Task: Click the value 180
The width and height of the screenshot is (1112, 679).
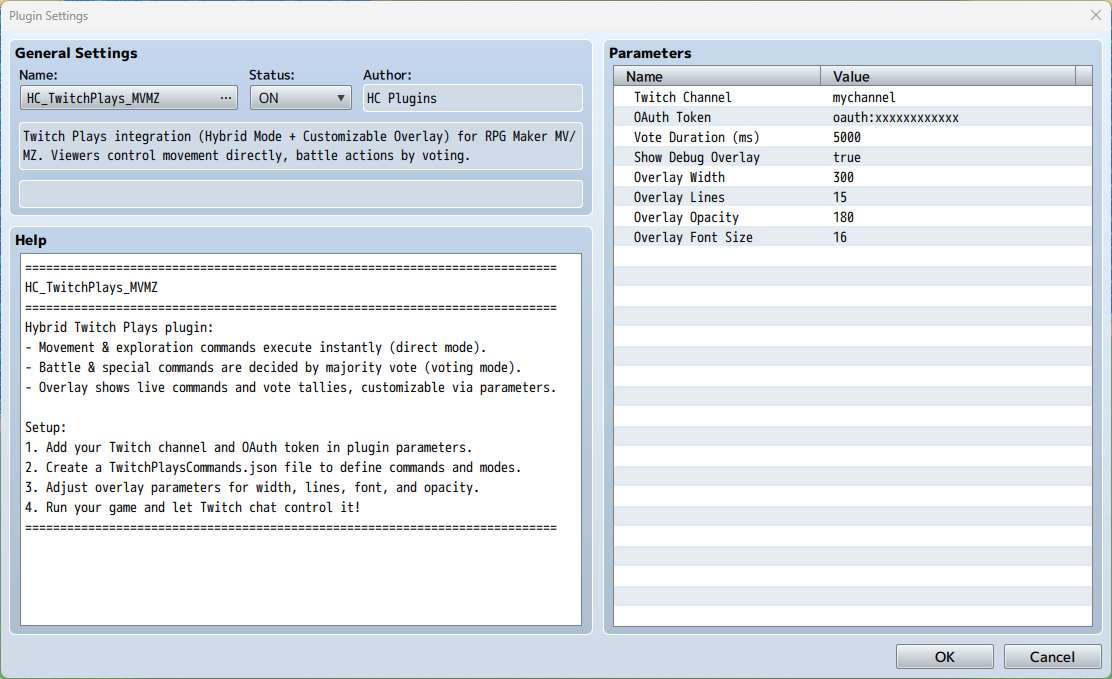Action: 843,217
